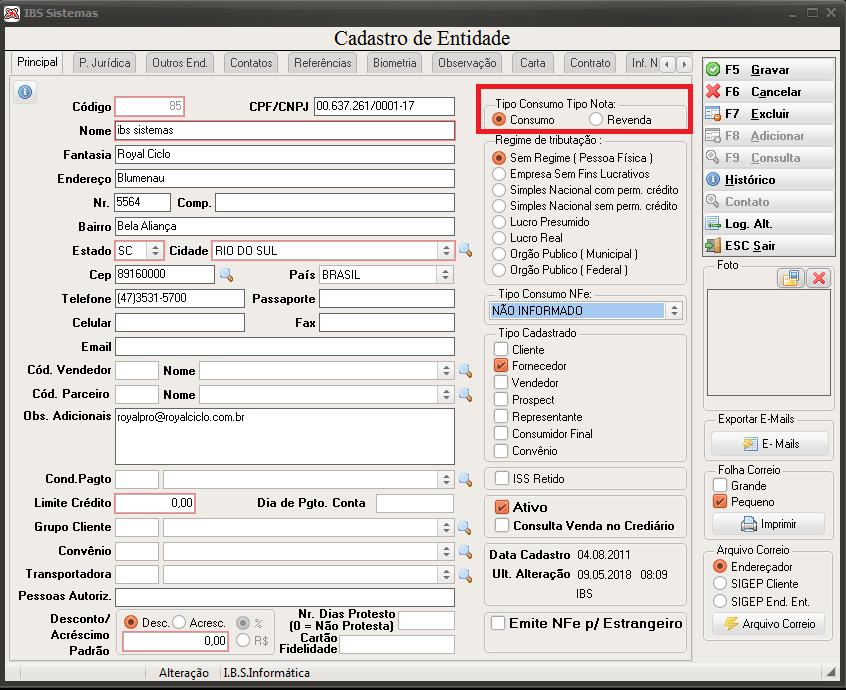Click the F5 Gravar button

pyautogui.click(x=769, y=70)
